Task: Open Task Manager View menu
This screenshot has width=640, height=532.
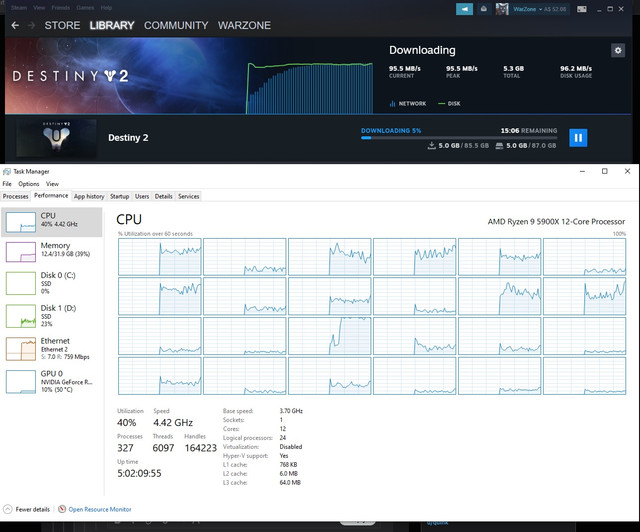Action: (x=52, y=184)
